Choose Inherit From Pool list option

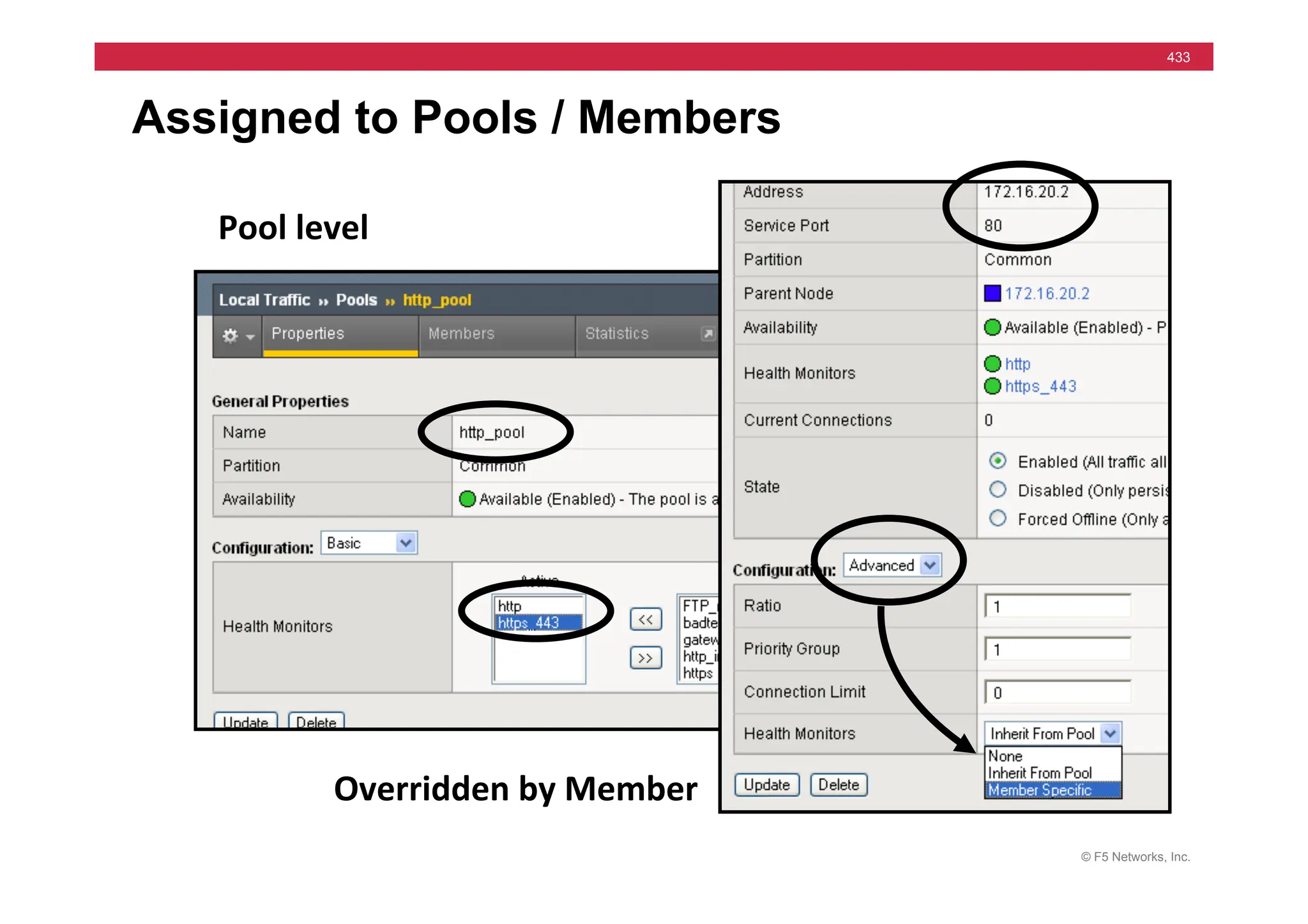pyautogui.click(x=1053, y=773)
